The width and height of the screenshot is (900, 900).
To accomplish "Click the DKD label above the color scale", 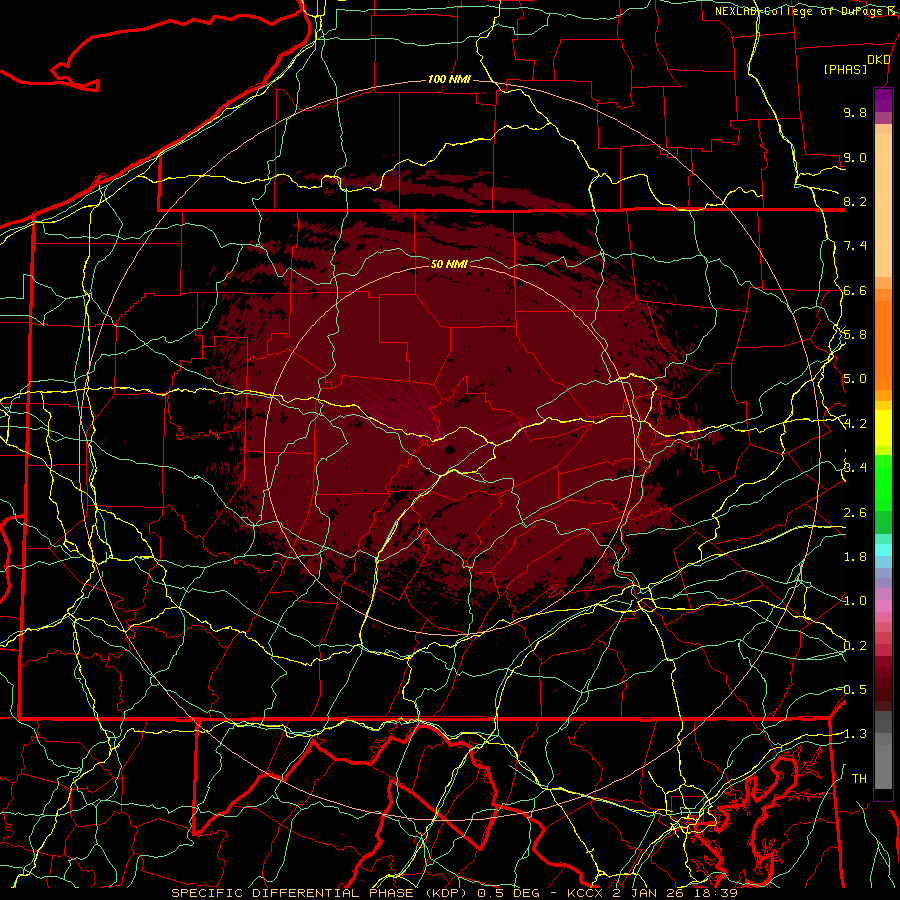I will (878, 60).
